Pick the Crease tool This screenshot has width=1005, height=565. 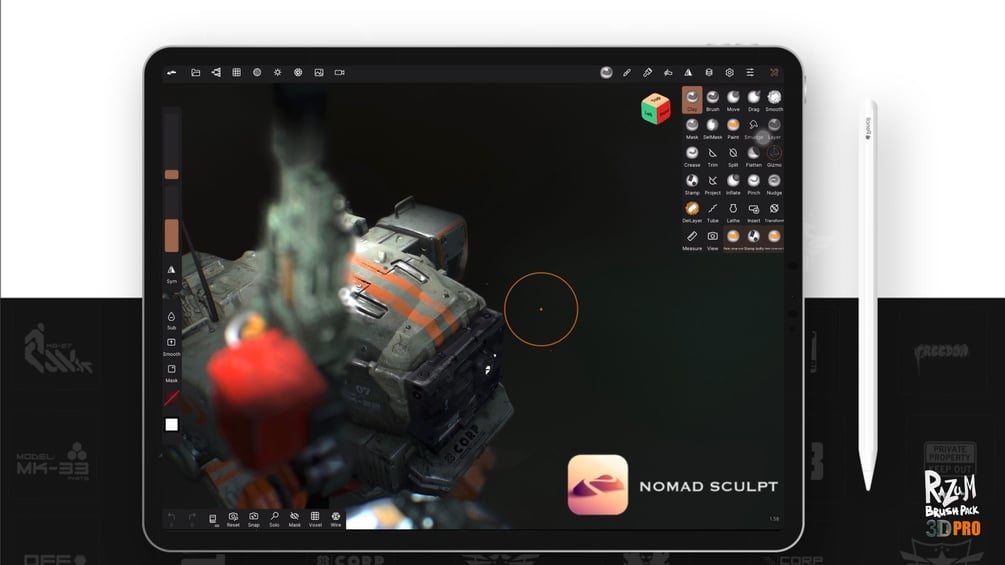tap(692, 156)
